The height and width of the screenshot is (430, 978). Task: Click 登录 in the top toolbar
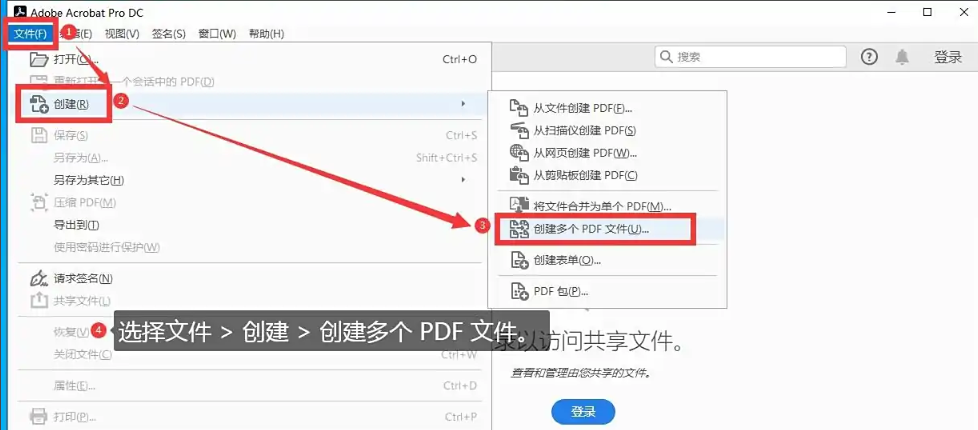coord(948,57)
